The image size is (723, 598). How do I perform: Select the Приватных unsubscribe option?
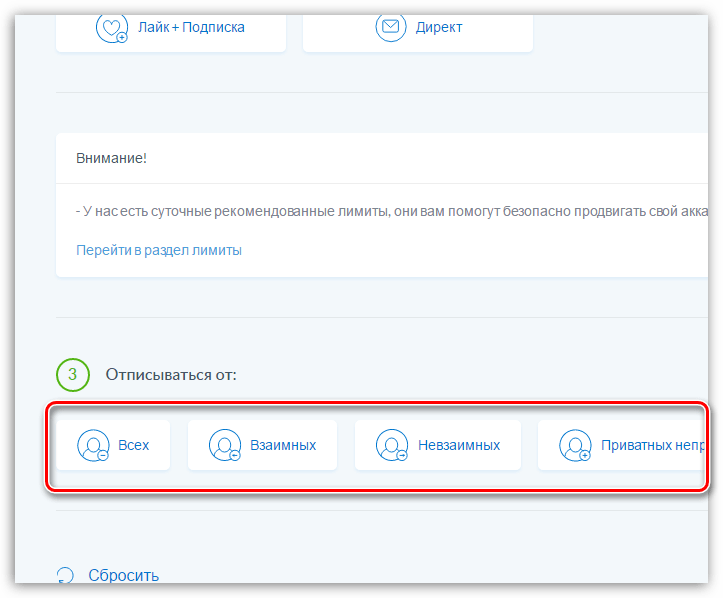click(x=622, y=445)
